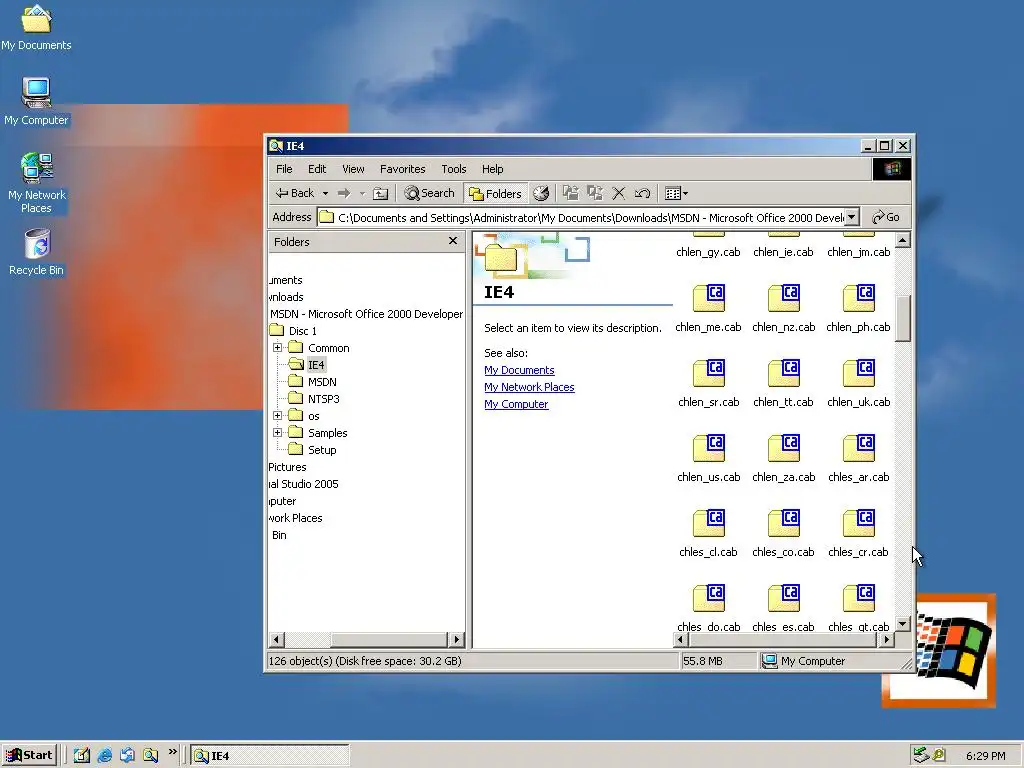Expand the Samples folder tree node
The image size is (1024, 768).
pyautogui.click(x=278, y=432)
